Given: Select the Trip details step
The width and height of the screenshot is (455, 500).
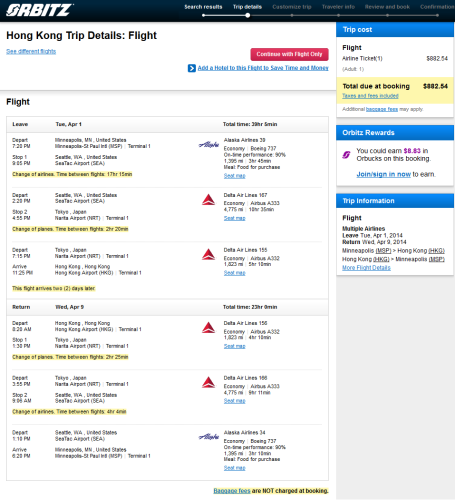Looking at the screenshot, I should [247, 7].
